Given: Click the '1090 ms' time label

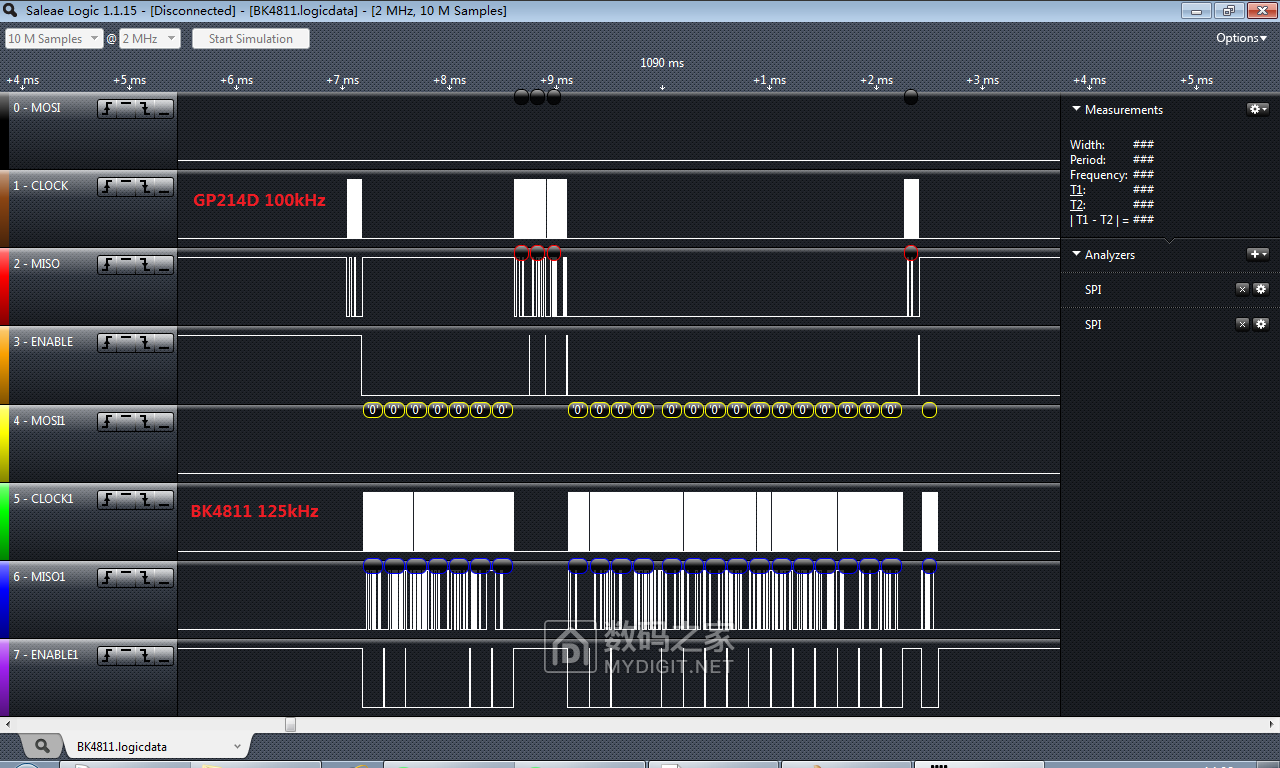Looking at the screenshot, I should click(x=662, y=63).
